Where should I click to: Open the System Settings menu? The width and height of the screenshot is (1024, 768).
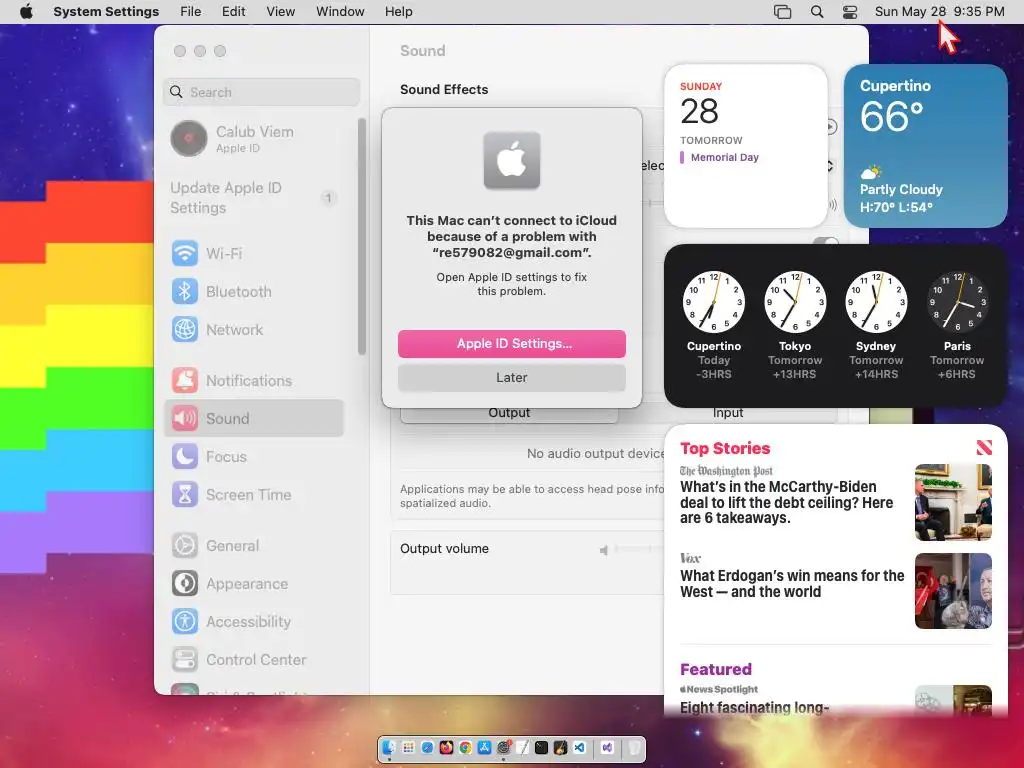click(x=106, y=12)
